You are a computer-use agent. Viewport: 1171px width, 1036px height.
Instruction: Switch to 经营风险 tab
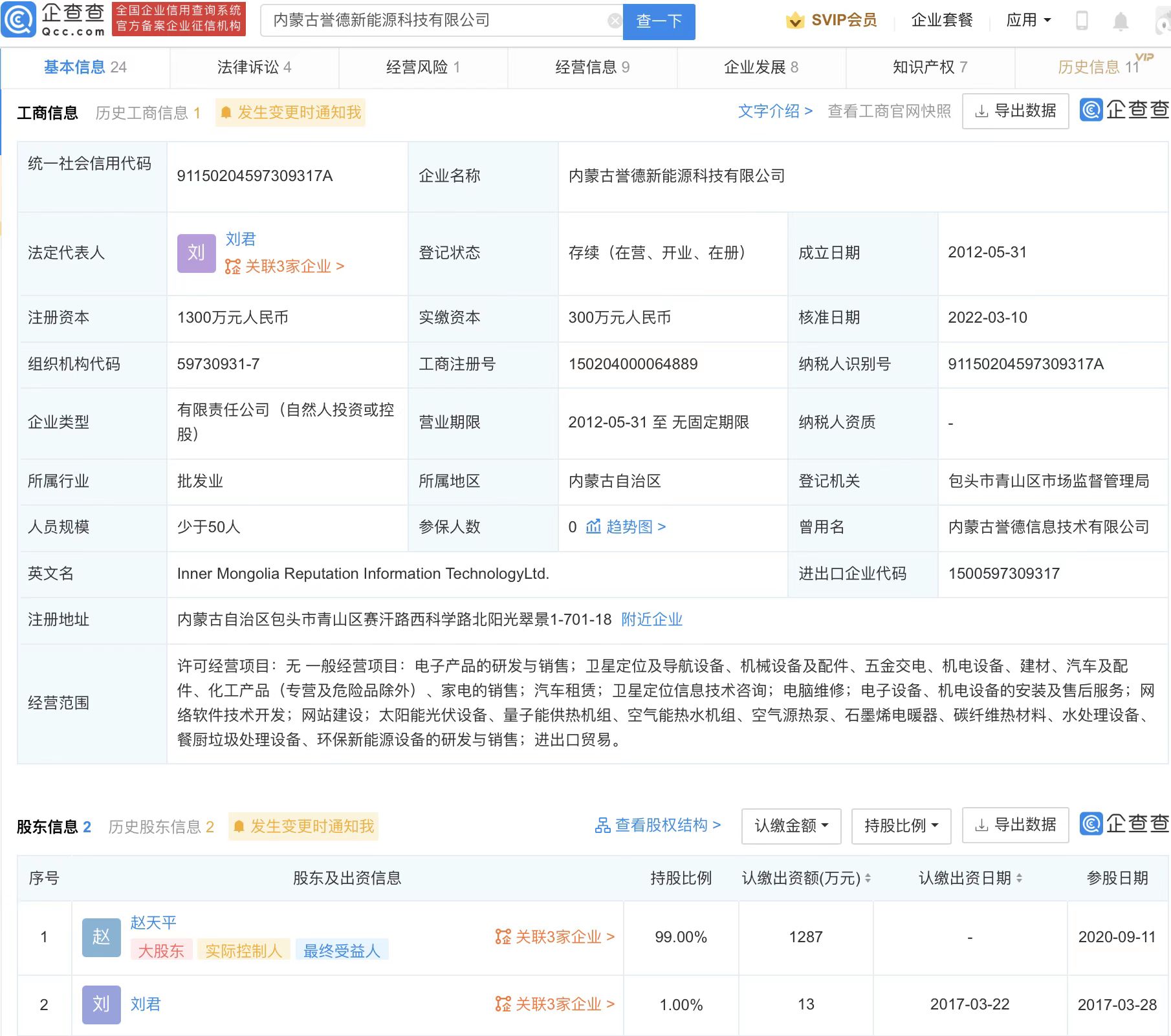coord(423,67)
